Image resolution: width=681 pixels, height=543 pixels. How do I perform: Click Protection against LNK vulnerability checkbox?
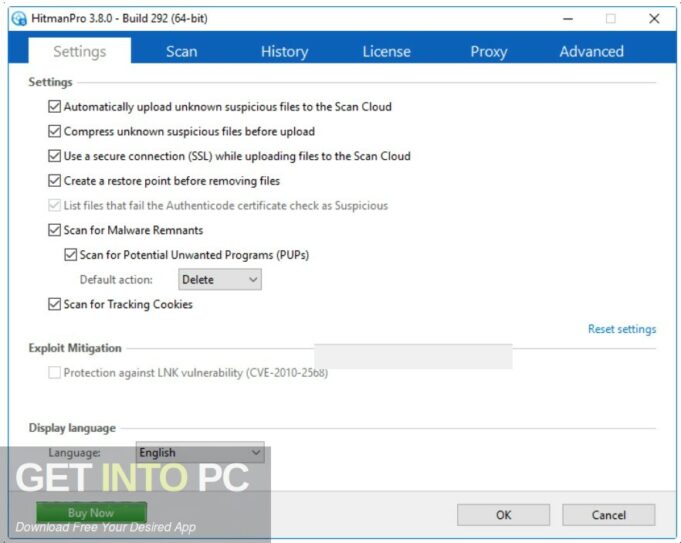(x=54, y=373)
